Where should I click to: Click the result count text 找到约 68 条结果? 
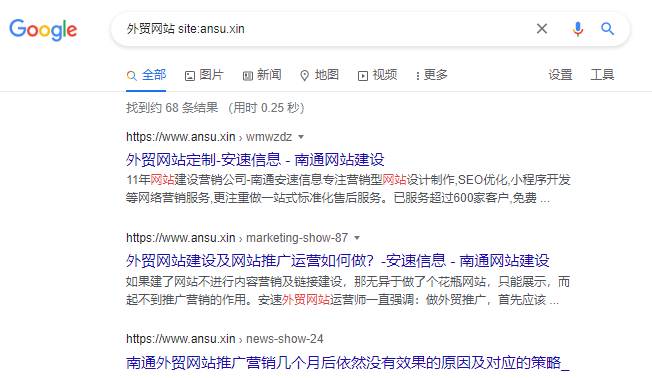point(172,108)
